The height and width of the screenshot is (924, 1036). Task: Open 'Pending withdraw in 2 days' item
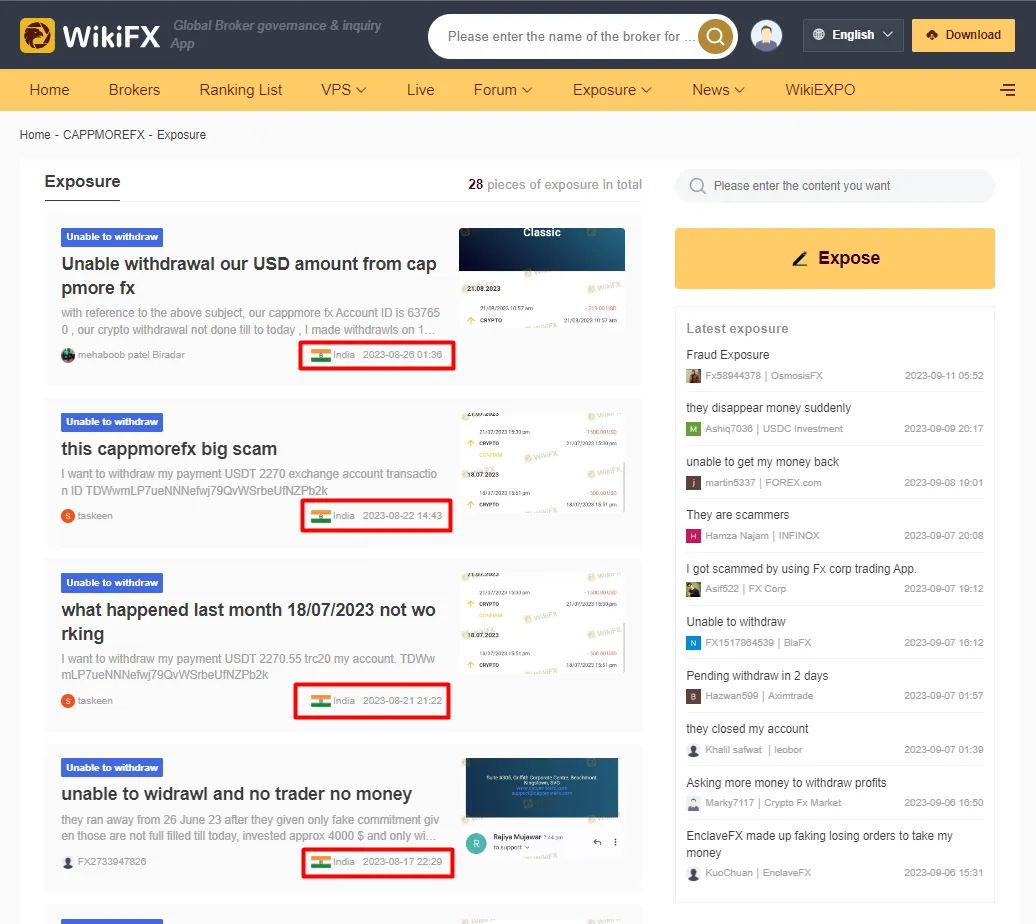(757, 676)
